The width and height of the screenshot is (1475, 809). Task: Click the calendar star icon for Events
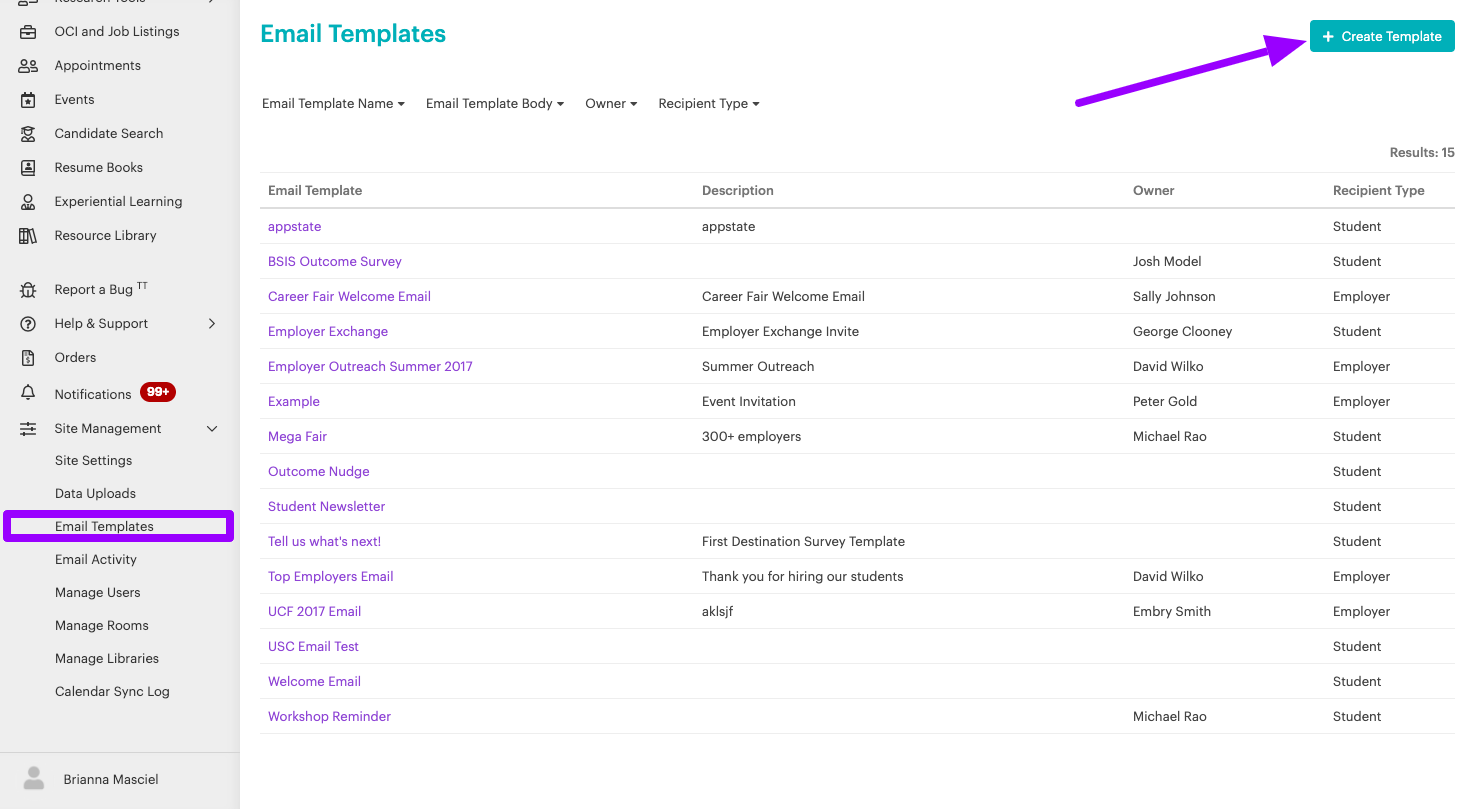click(28, 100)
